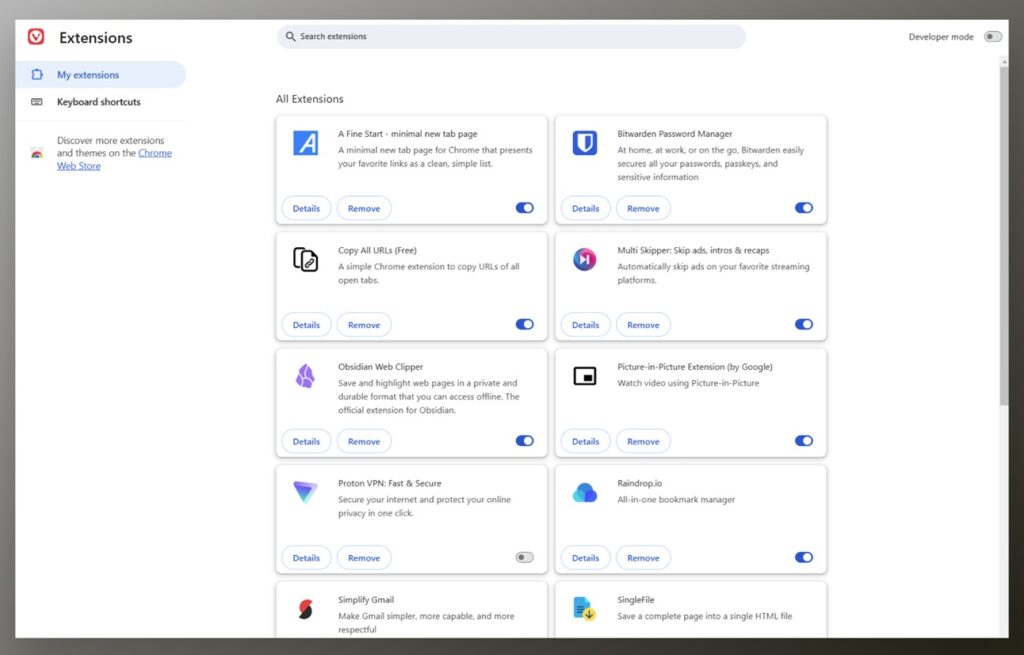Disable Obsidian Web Clipper toggle

(x=524, y=441)
